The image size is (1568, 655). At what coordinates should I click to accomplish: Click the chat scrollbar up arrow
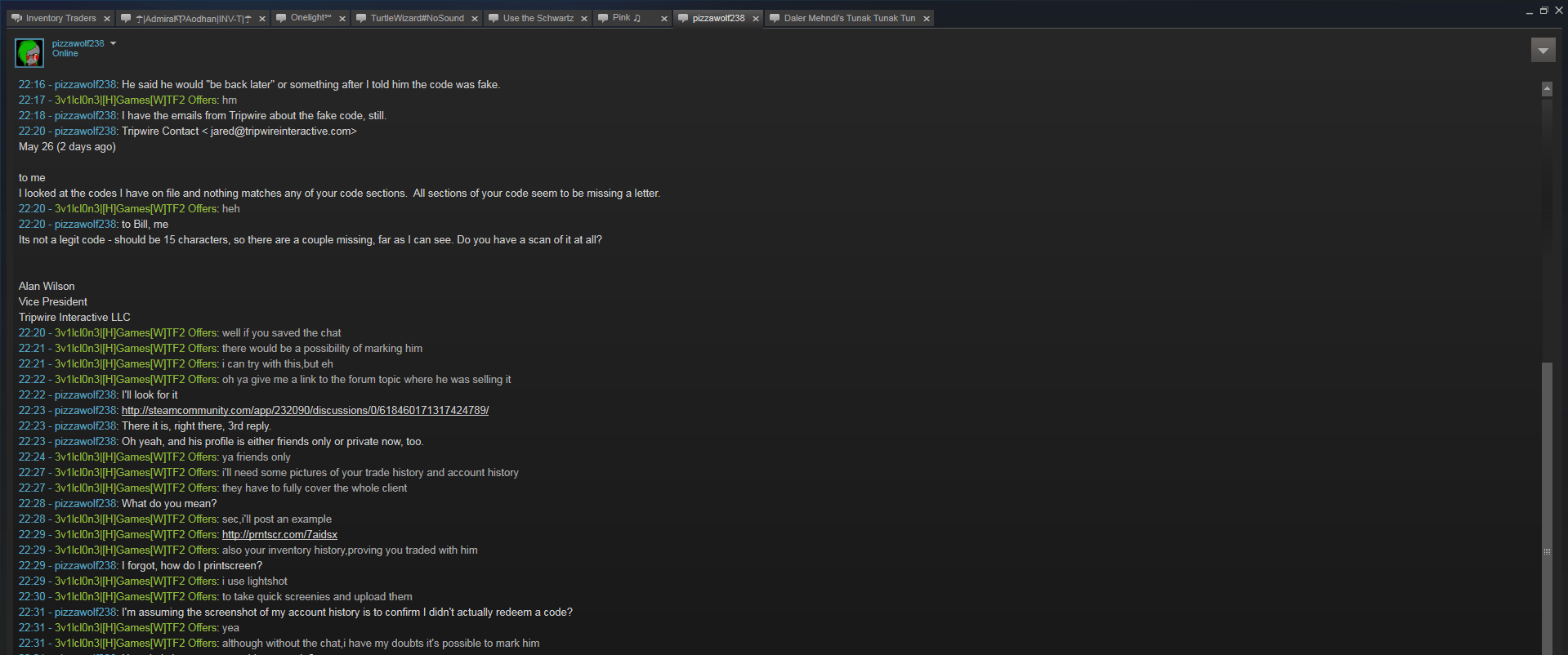click(x=1547, y=88)
